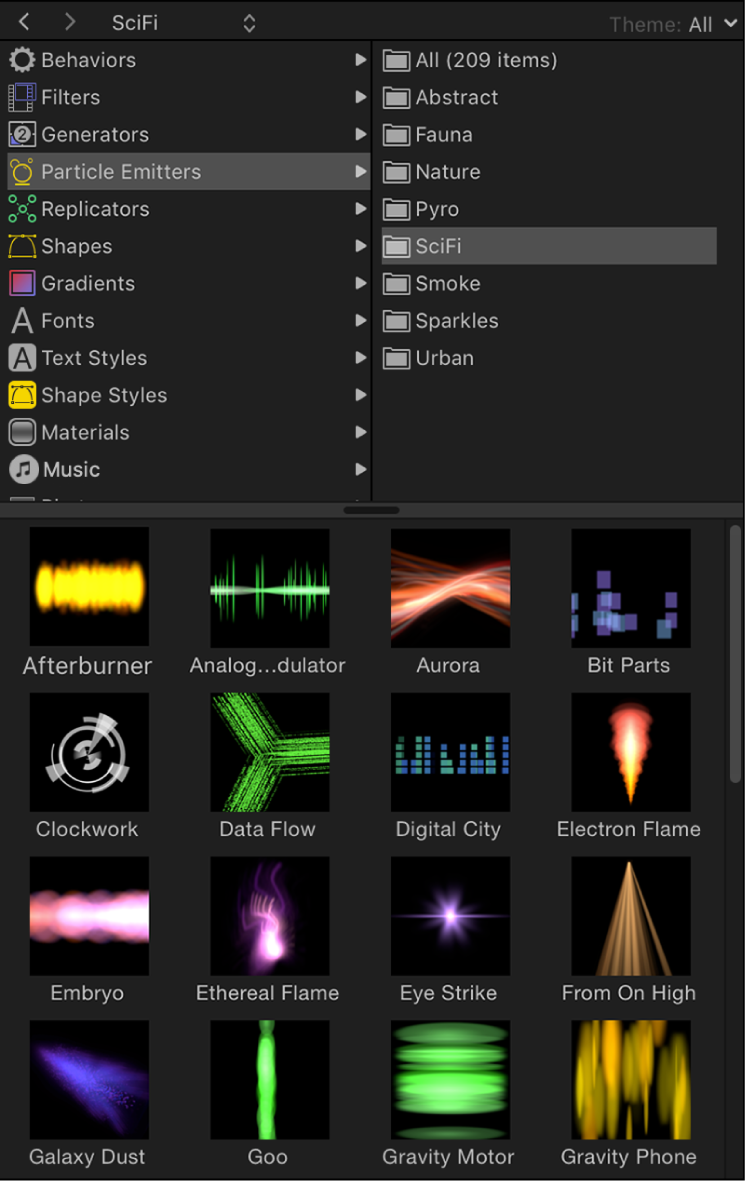Click the Materials icon
Screen dimensions: 747x1181
tap(22, 432)
